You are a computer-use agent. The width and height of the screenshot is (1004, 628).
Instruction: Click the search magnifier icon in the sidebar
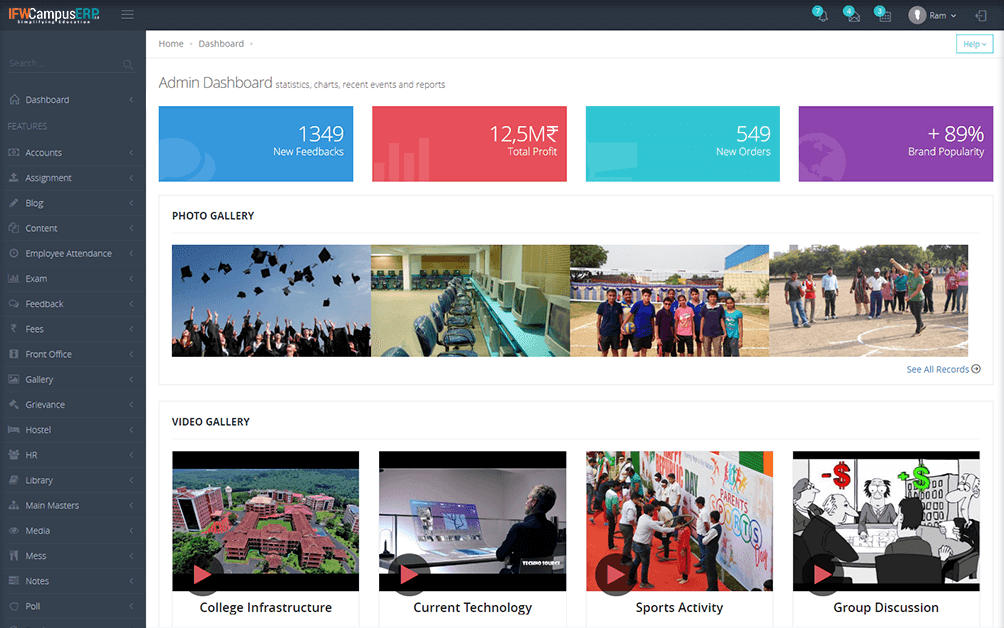128,65
